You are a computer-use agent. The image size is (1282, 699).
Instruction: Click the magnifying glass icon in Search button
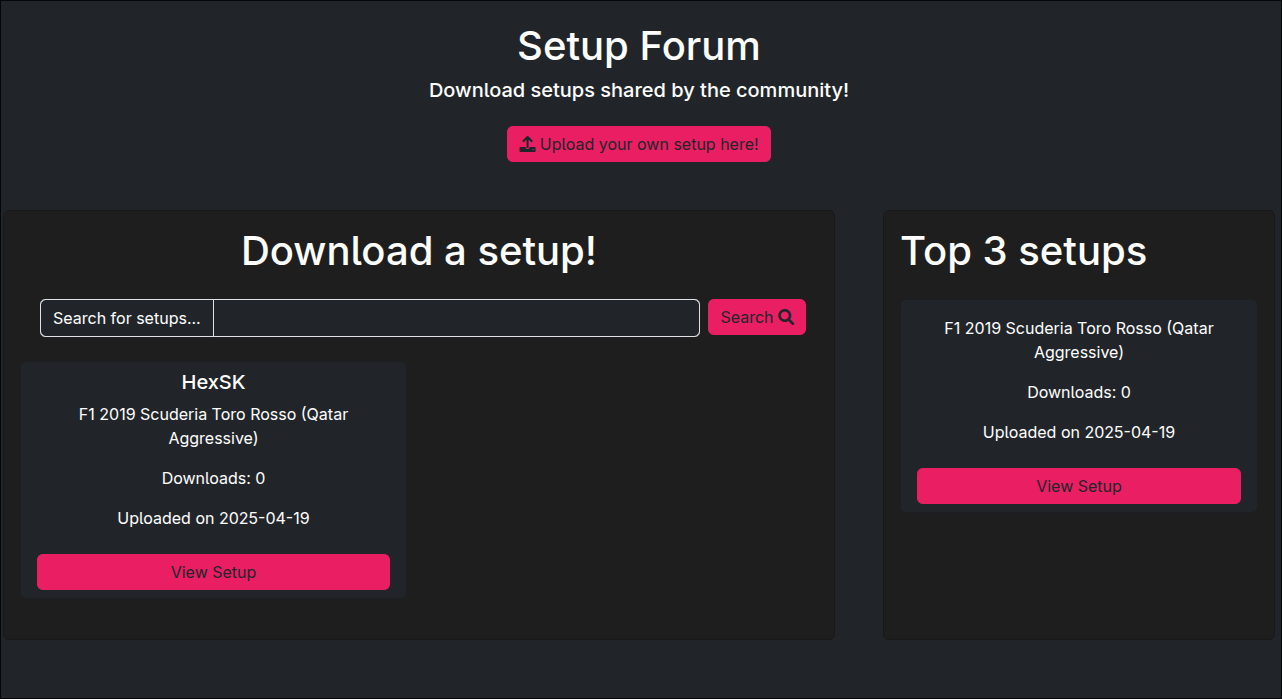[x=786, y=317]
